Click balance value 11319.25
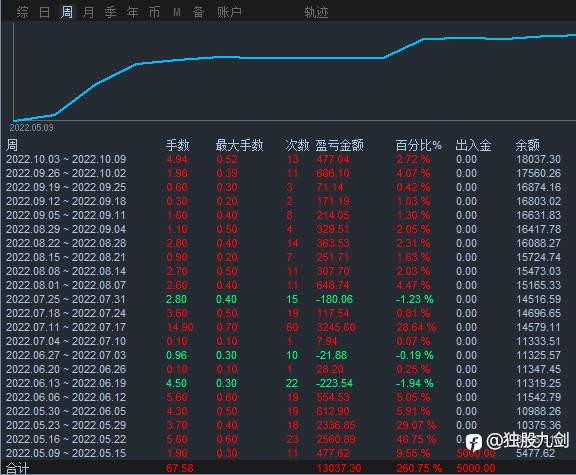 (539, 383)
